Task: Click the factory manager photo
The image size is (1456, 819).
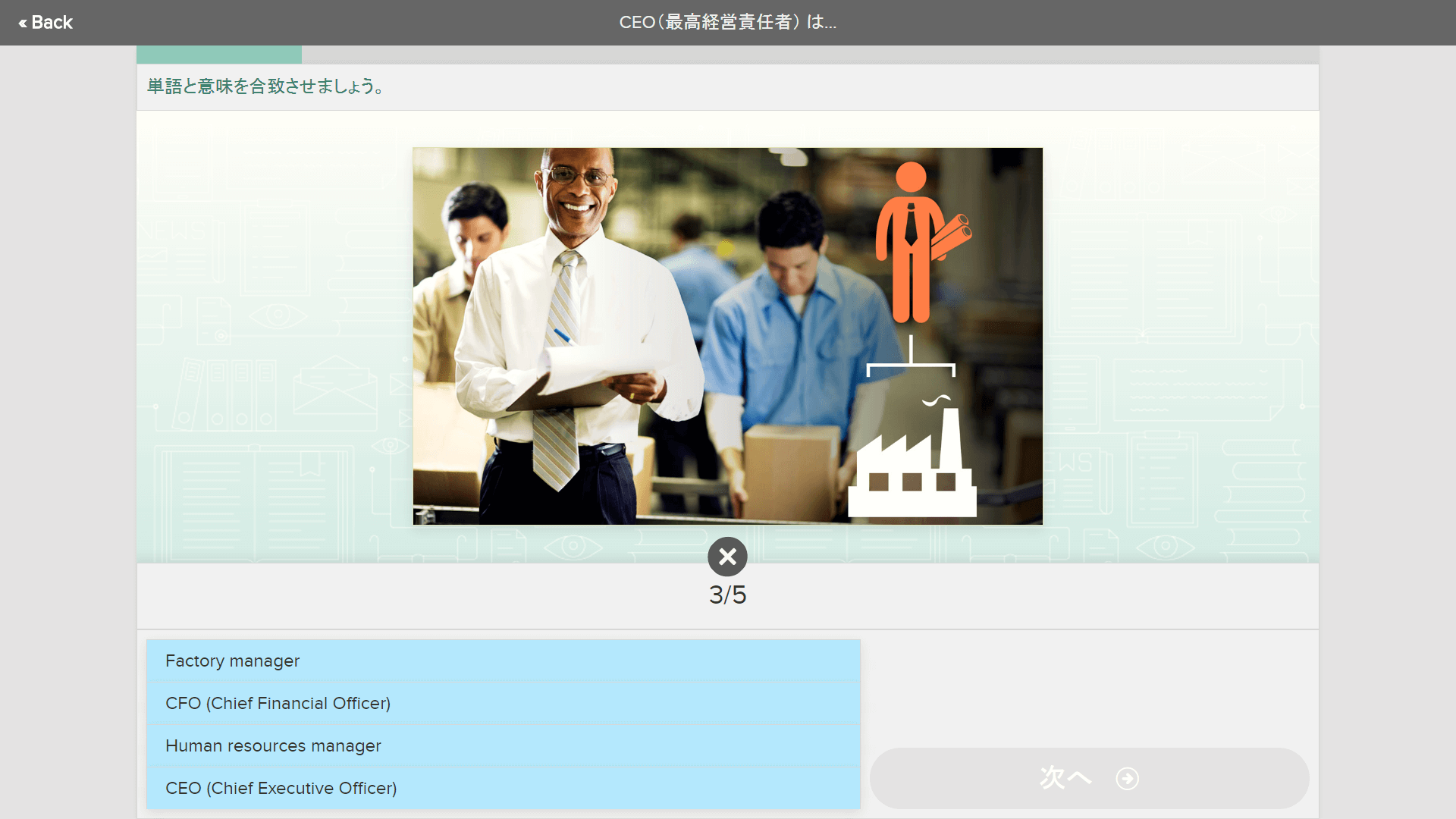Action: tap(727, 336)
